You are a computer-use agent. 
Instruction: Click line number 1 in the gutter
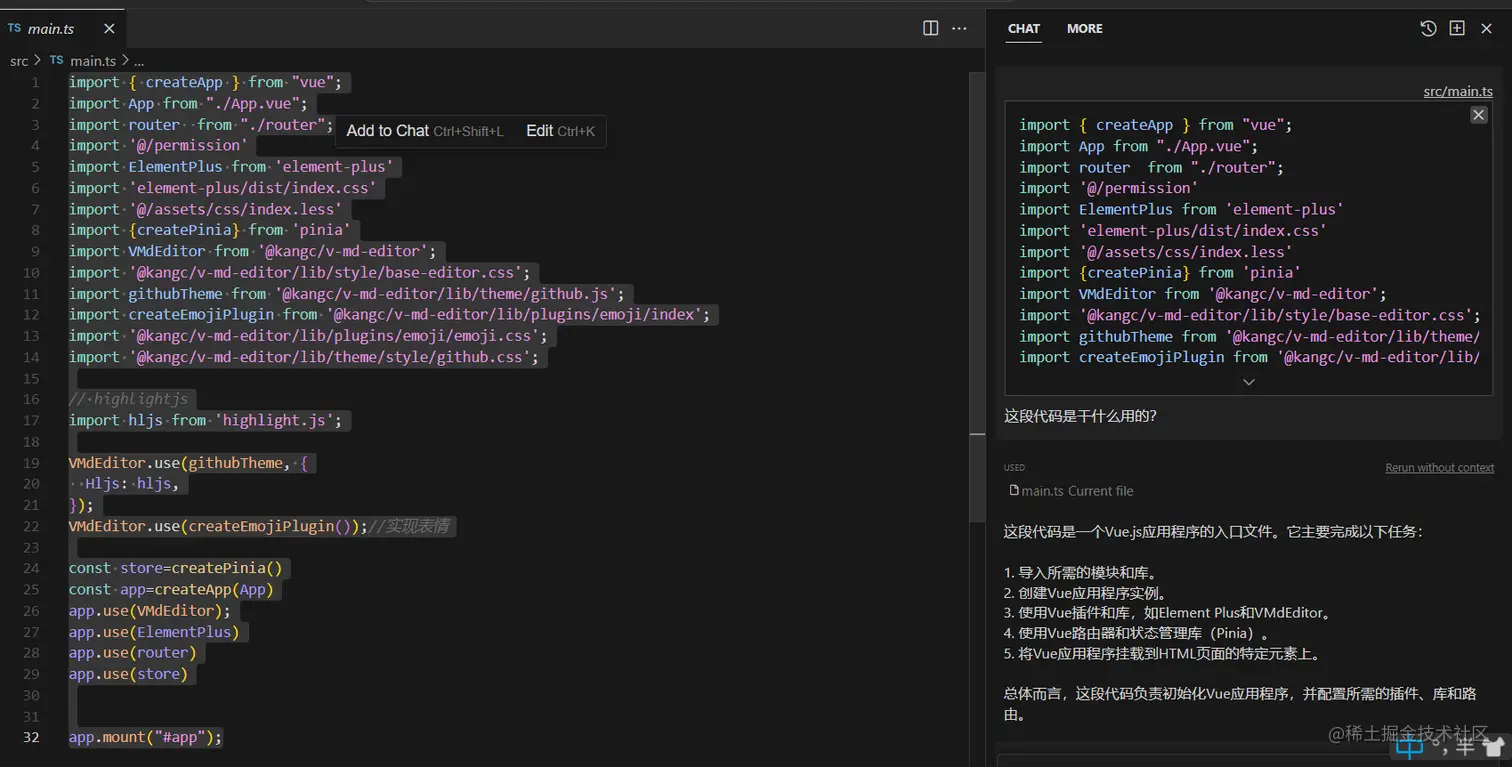35,82
